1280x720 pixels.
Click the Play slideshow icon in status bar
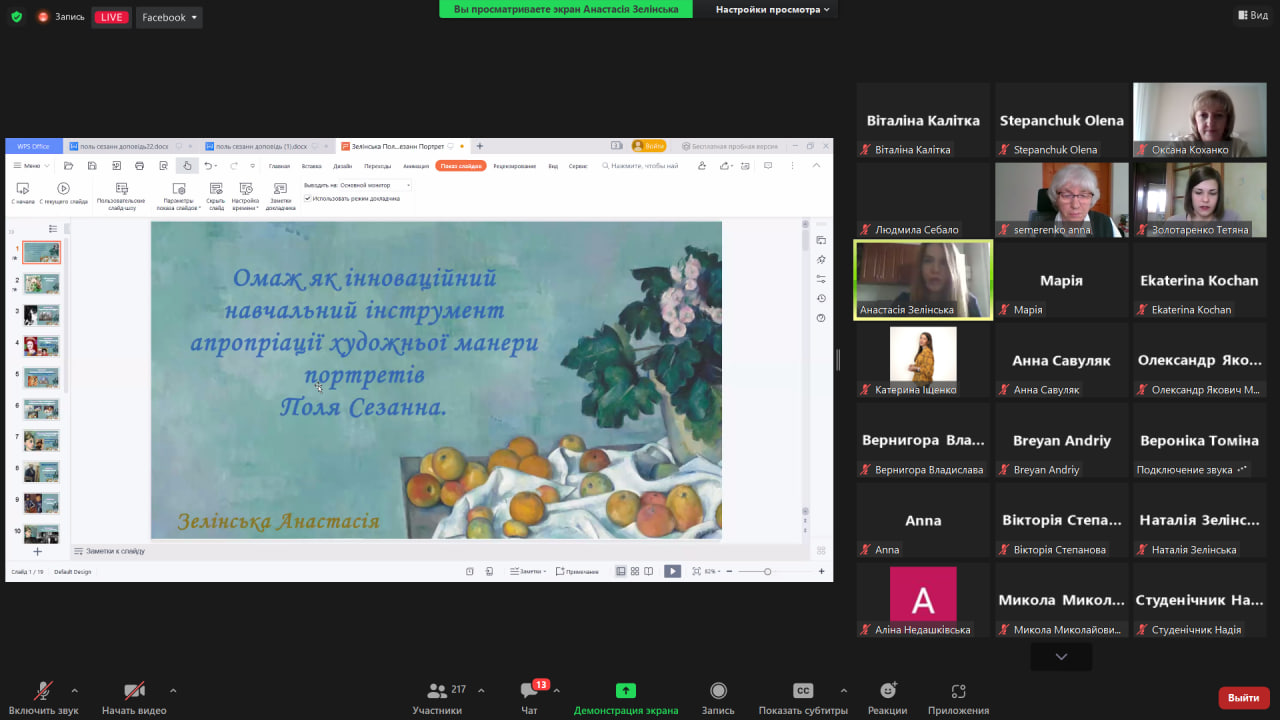click(x=672, y=571)
